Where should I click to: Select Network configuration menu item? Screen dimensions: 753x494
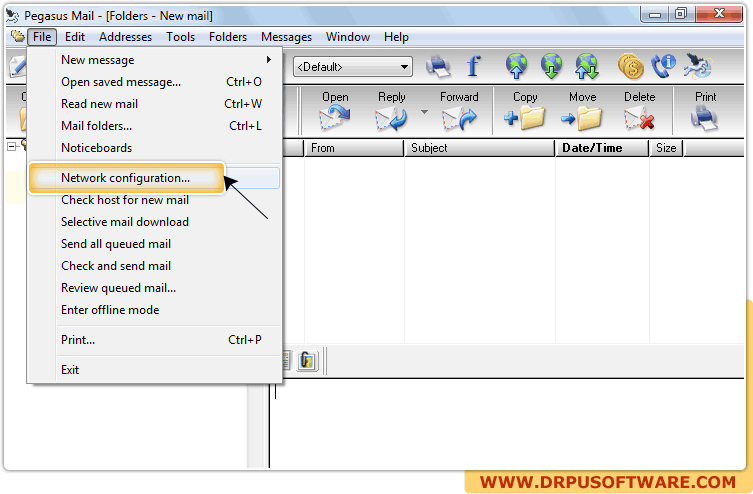(x=154, y=178)
